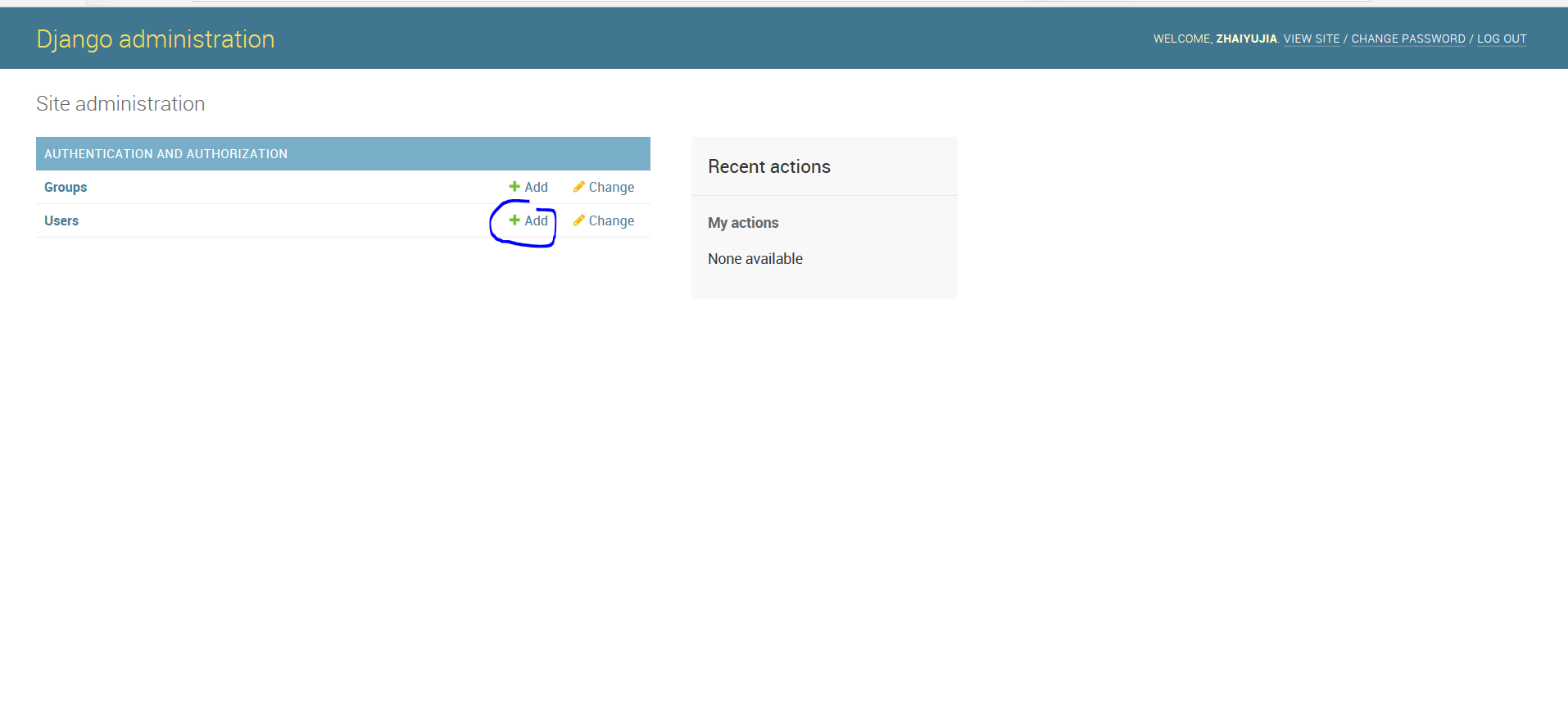The image size is (1568, 727).
Task: Click Add text link for Groups
Action: 537,188
